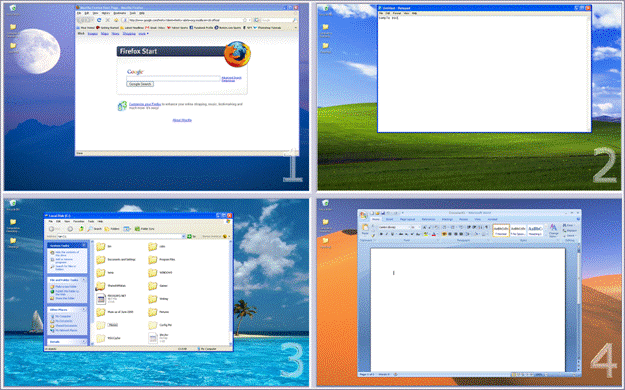The width and height of the screenshot is (625, 390).
Task: Toggle Bold formatting in Word ribbon
Action: click(x=381, y=234)
